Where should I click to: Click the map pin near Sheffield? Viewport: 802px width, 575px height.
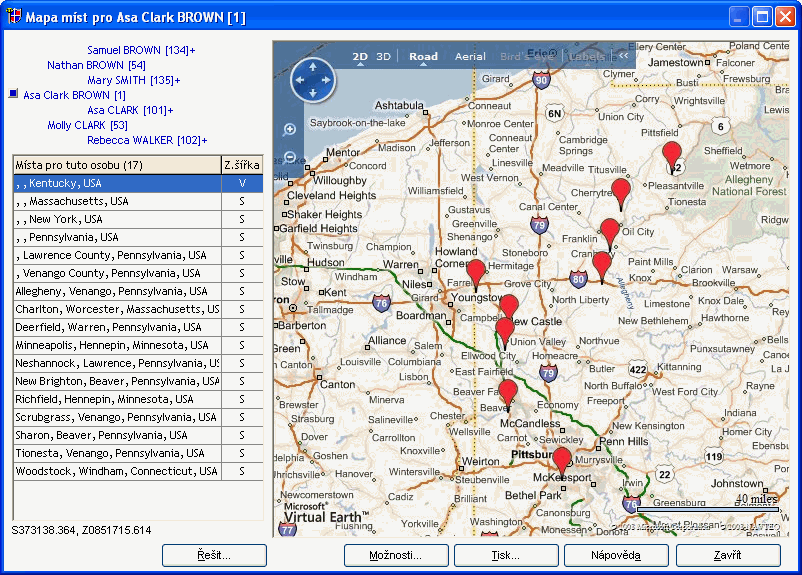pos(672,155)
